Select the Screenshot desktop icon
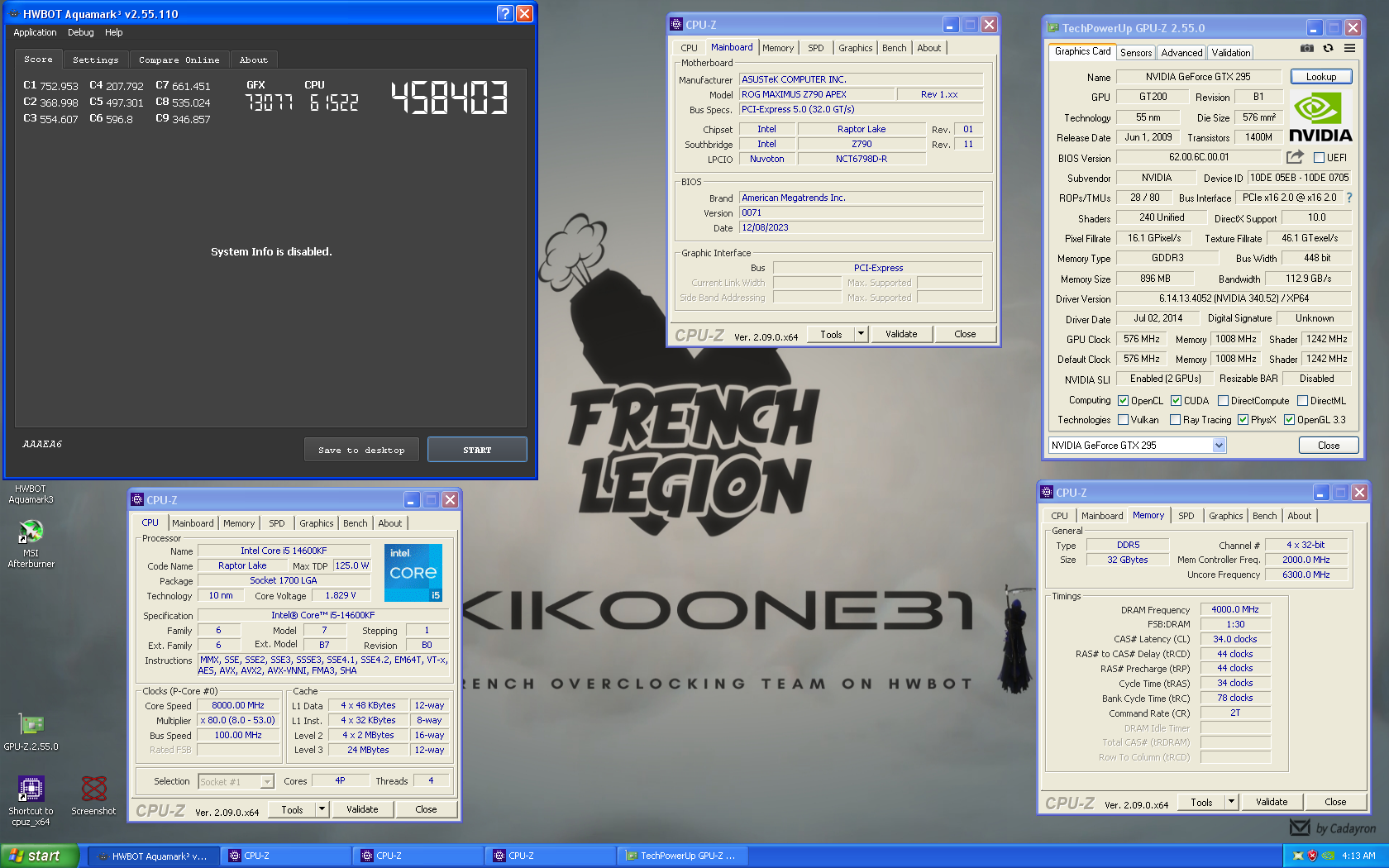Viewport: 1389px width, 868px height. pyautogui.click(x=93, y=795)
